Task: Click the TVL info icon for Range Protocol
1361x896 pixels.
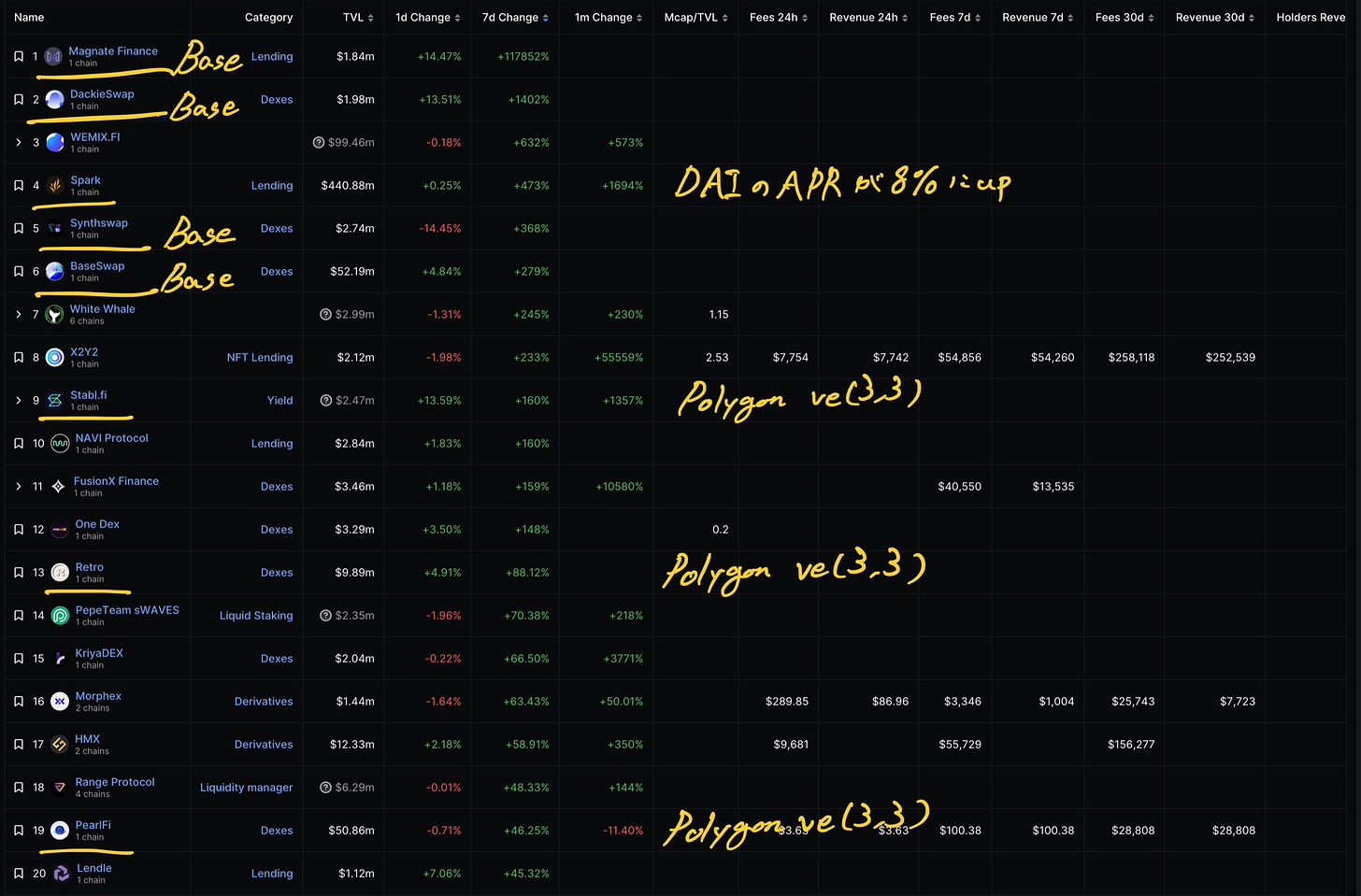Action: tap(325, 788)
